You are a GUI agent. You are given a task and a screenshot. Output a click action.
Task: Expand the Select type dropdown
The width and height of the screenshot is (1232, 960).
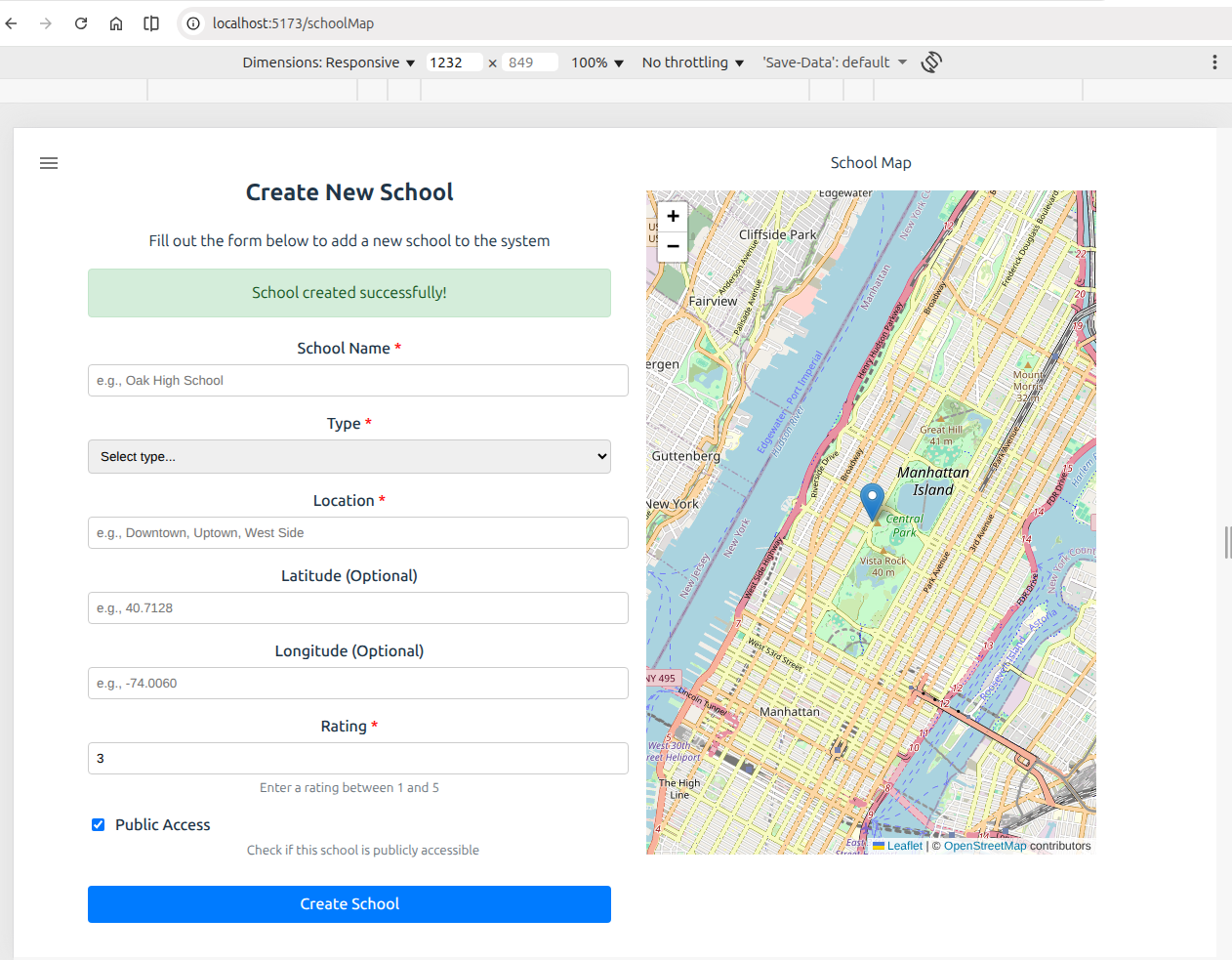(349, 457)
